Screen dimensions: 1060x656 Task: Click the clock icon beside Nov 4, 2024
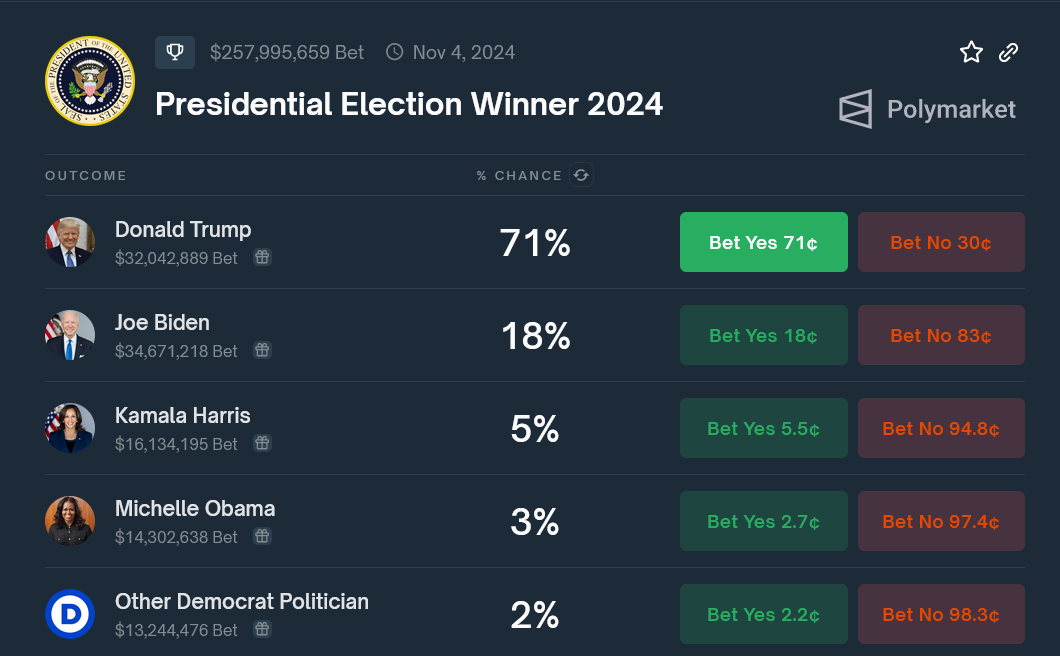pyautogui.click(x=394, y=52)
